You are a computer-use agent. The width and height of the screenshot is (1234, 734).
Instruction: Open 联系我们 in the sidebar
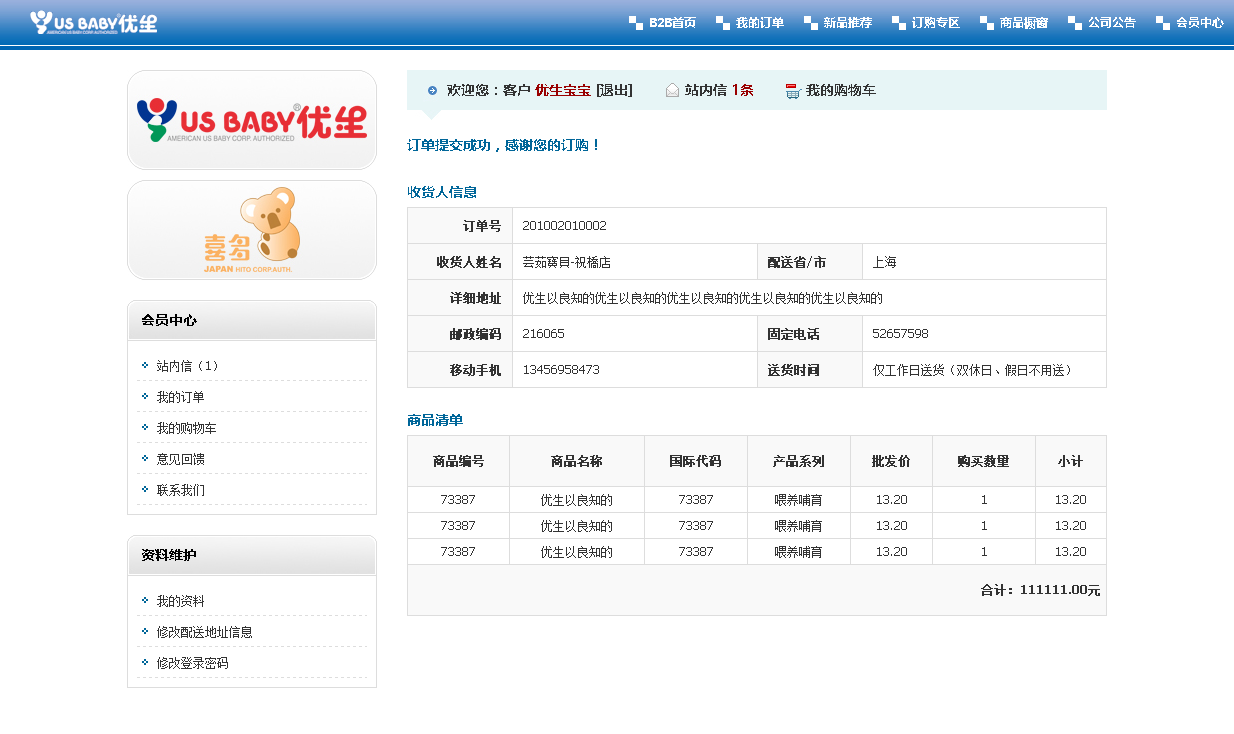tap(180, 490)
